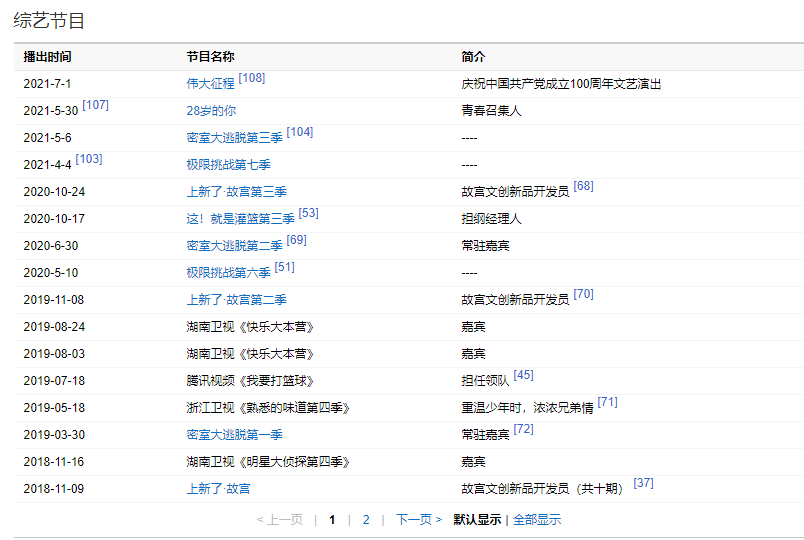Open reference [69] citation
The height and width of the screenshot is (540, 804).
point(297,241)
